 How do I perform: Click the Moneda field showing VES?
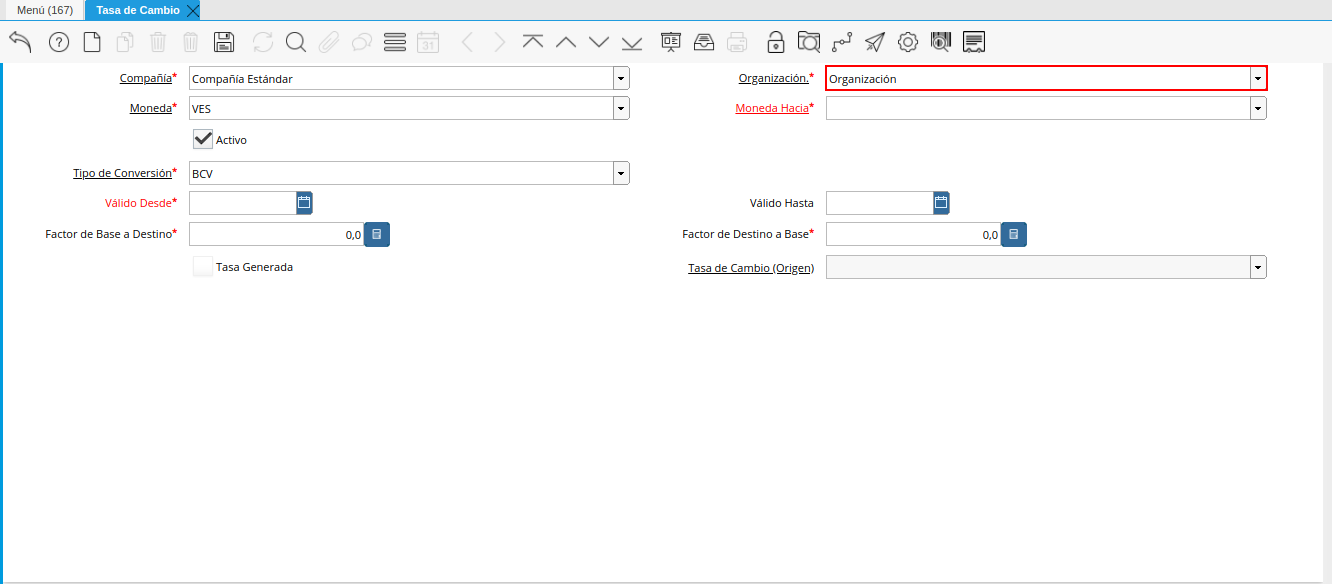[401, 108]
